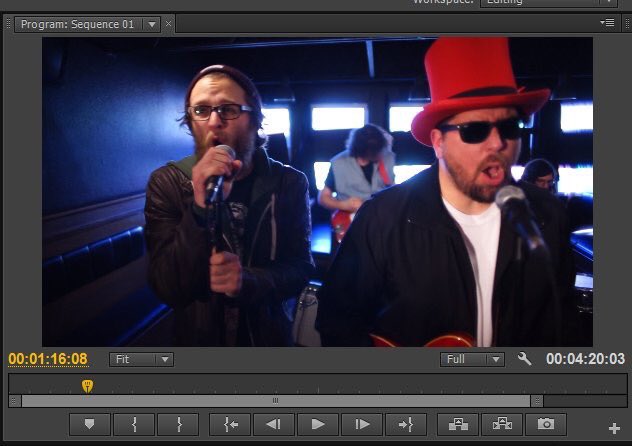This screenshot has height=446, width=632.
Task: Start playback with the Play button
Action: (x=318, y=424)
